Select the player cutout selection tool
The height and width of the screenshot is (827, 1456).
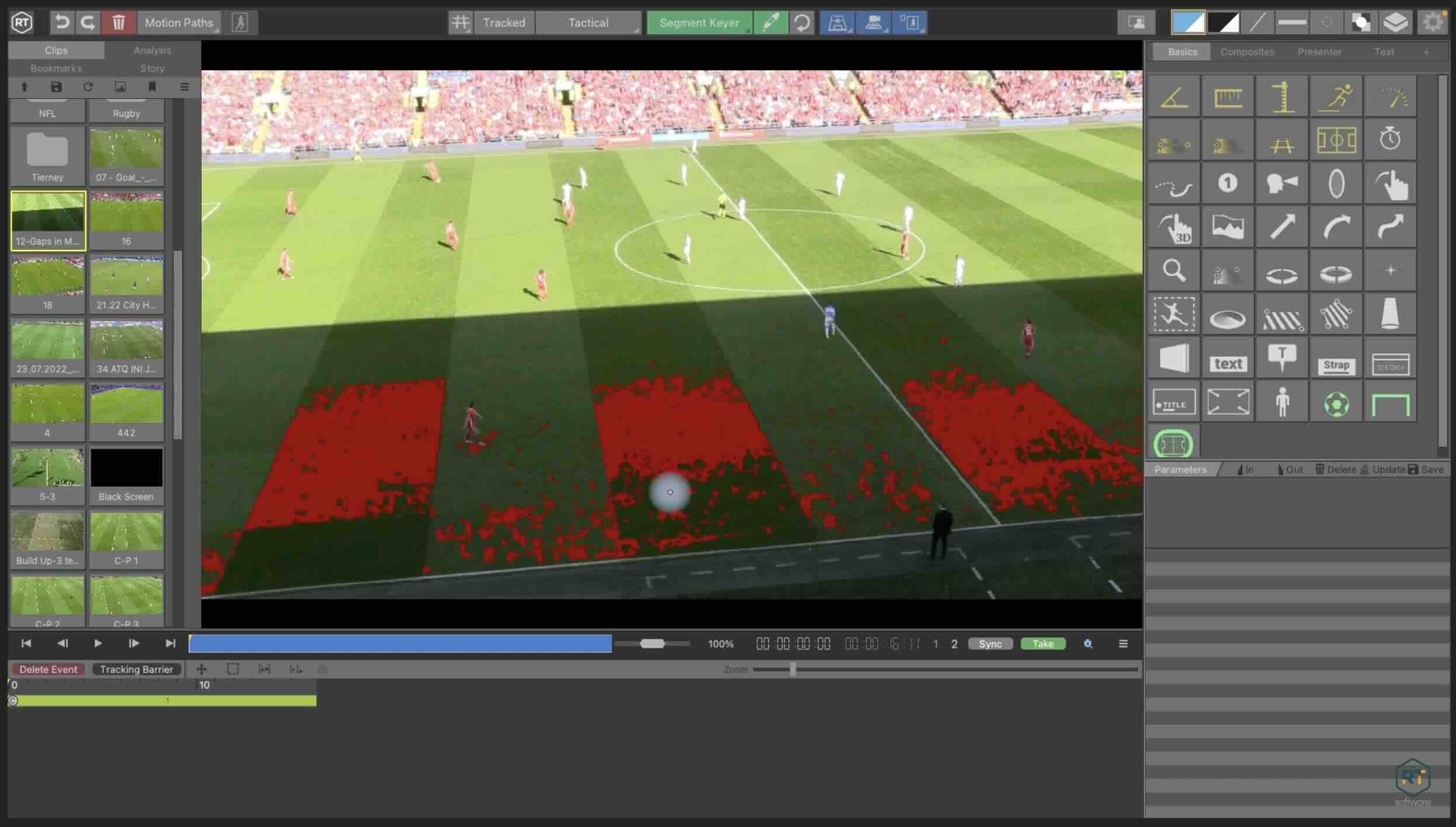click(1174, 314)
